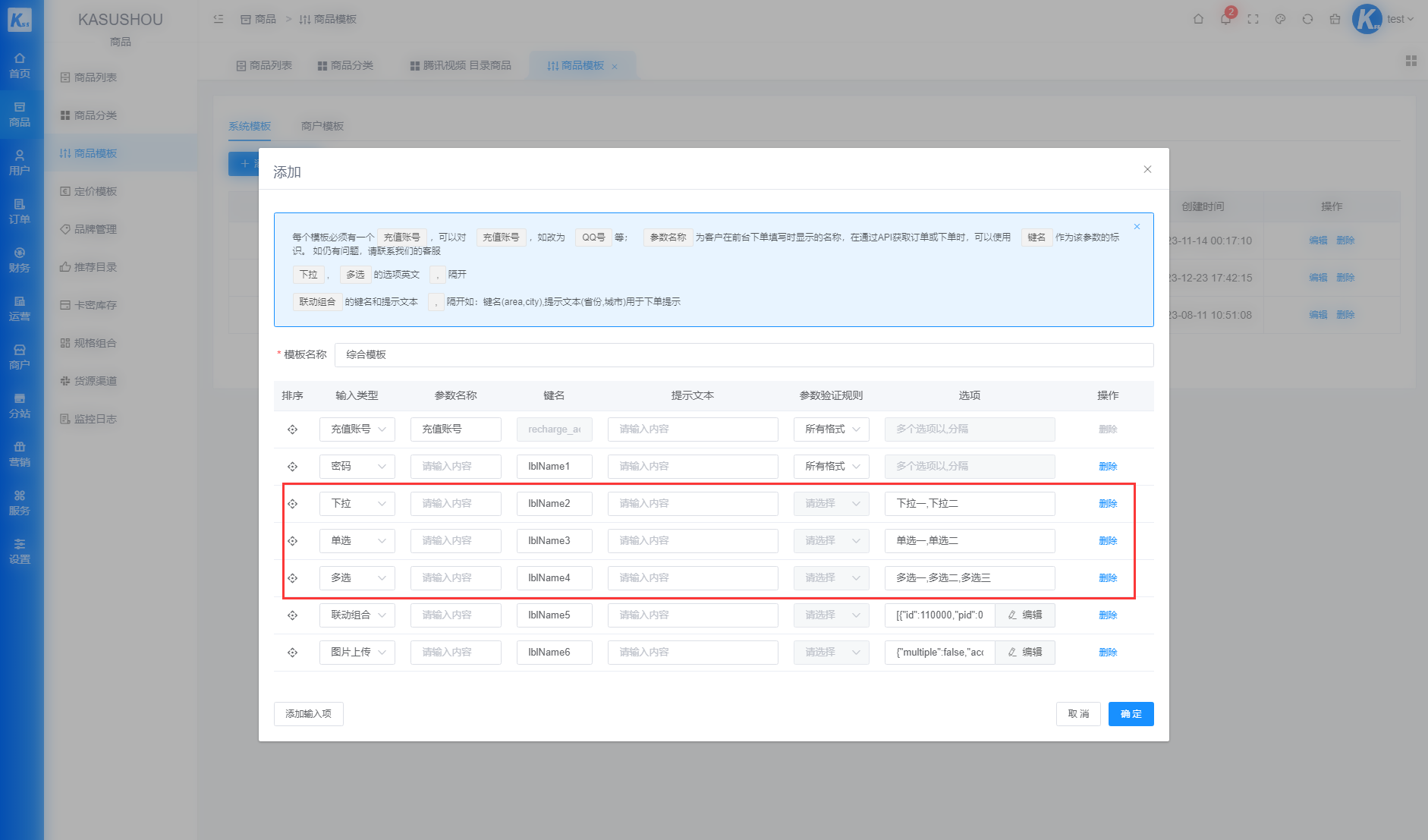This screenshot has width=1428, height=840.
Task: Open input type dropdown showing 联动组合
Action: coord(357,615)
